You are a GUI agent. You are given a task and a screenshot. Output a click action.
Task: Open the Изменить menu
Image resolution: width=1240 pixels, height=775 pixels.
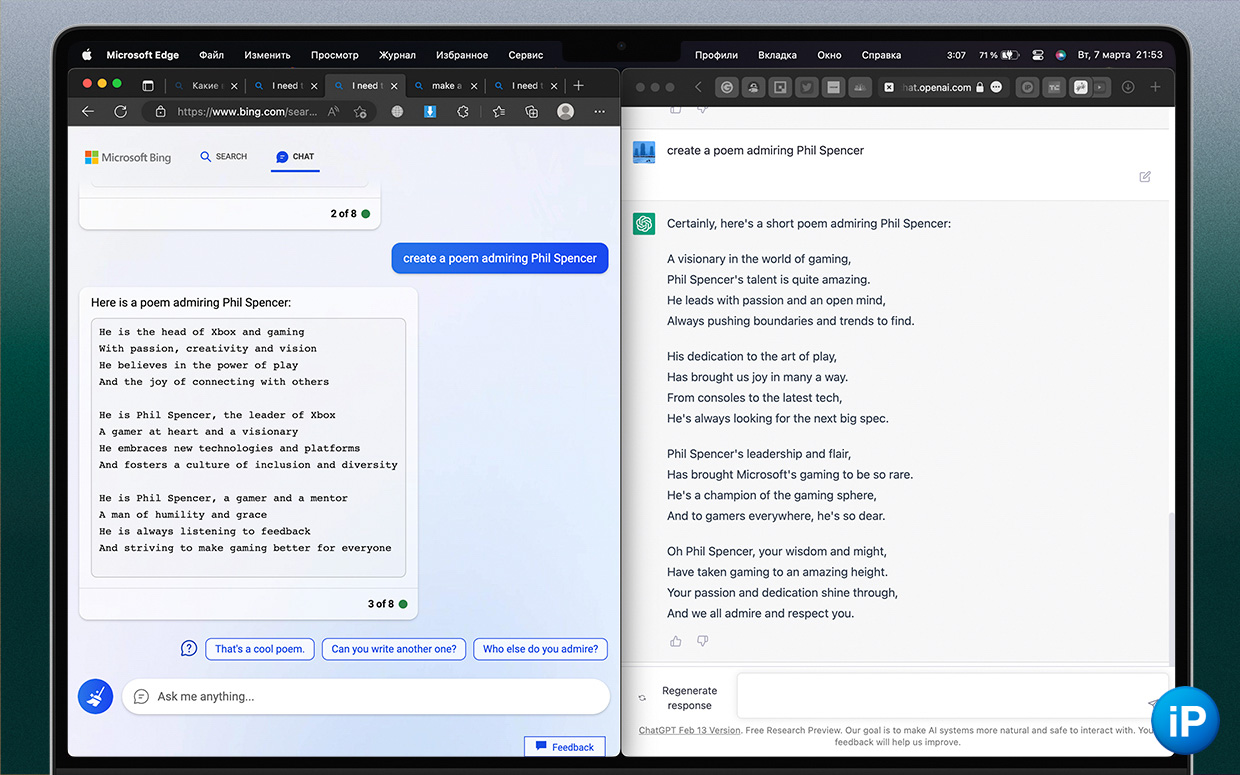[x=267, y=55]
